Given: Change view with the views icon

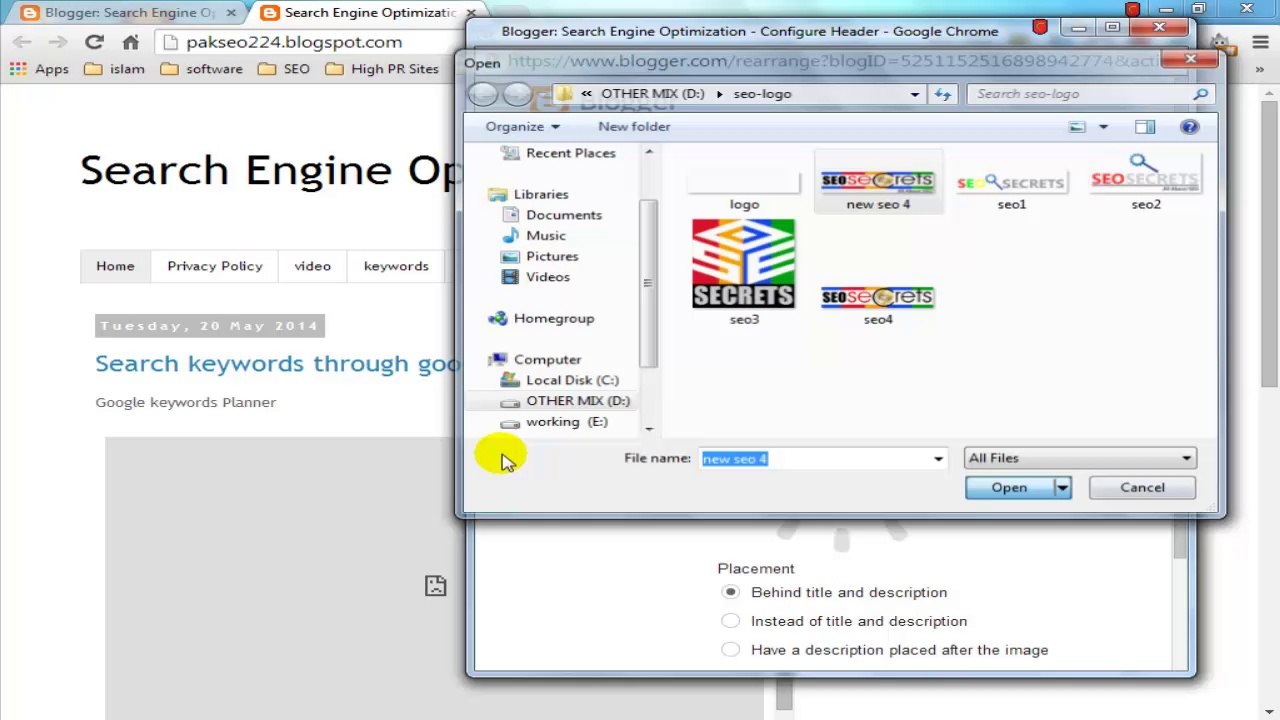Looking at the screenshot, I should pyautogui.click(x=1077, y=127).
